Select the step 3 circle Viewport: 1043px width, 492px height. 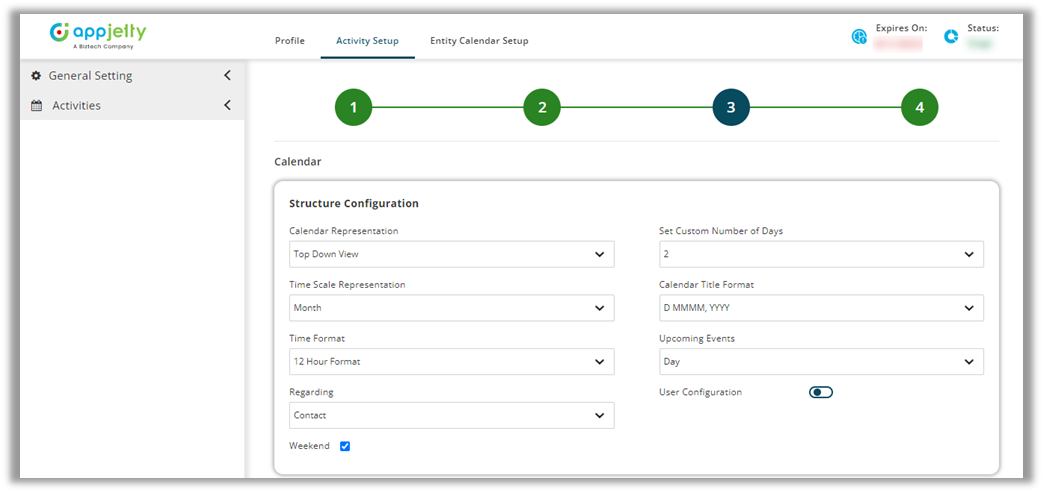pyautogui.click(x=731, y=108)
